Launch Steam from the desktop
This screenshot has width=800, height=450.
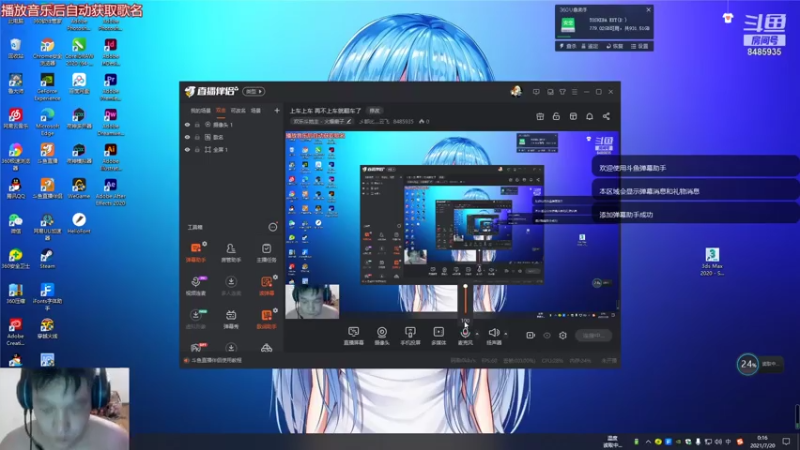(x=47, y=259)
